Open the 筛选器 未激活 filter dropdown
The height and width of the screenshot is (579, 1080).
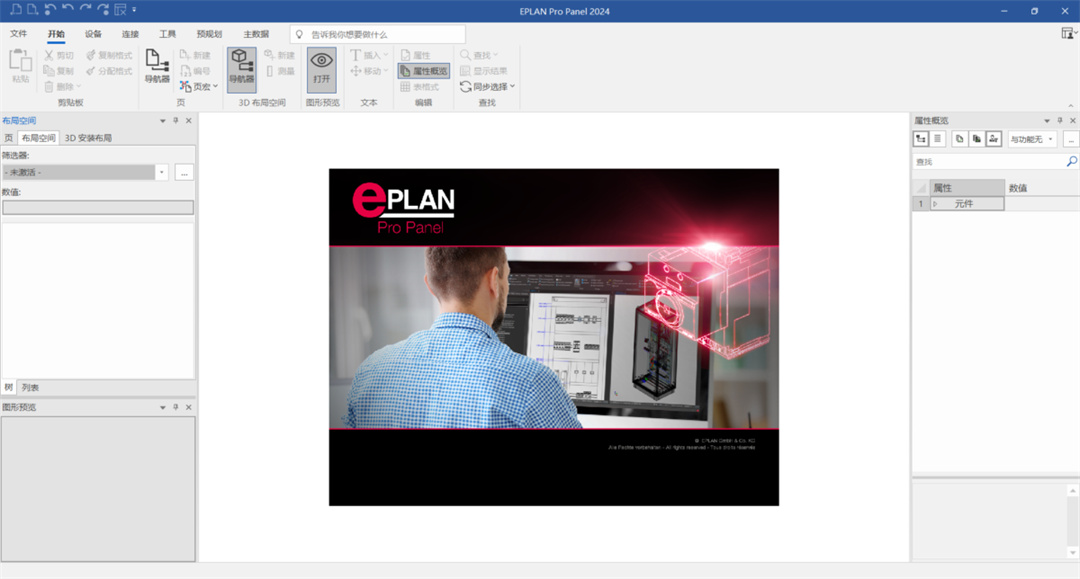[x=162, y=172]
